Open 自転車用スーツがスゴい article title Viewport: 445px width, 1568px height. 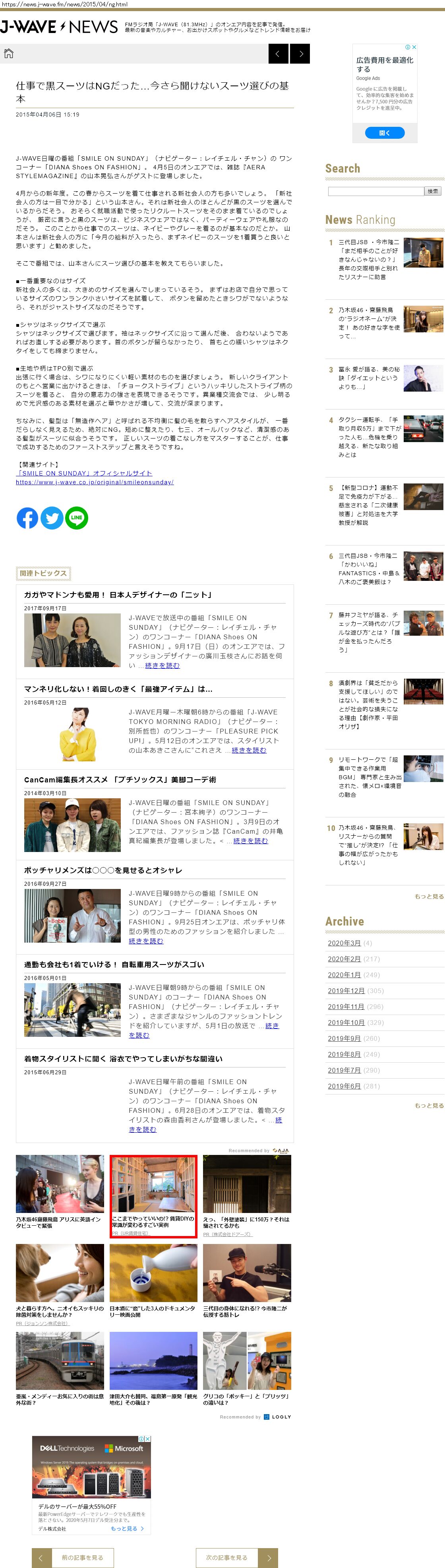114,965
